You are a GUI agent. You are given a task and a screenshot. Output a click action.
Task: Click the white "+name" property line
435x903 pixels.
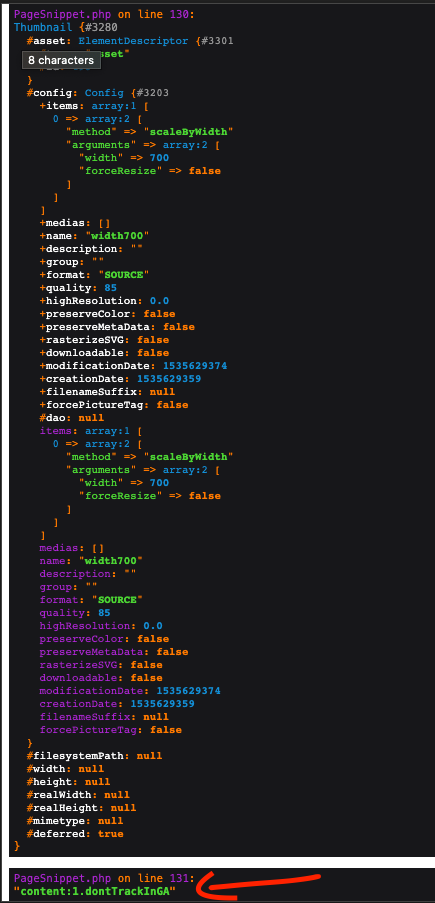pyautogui.click(x=94, y=236)
